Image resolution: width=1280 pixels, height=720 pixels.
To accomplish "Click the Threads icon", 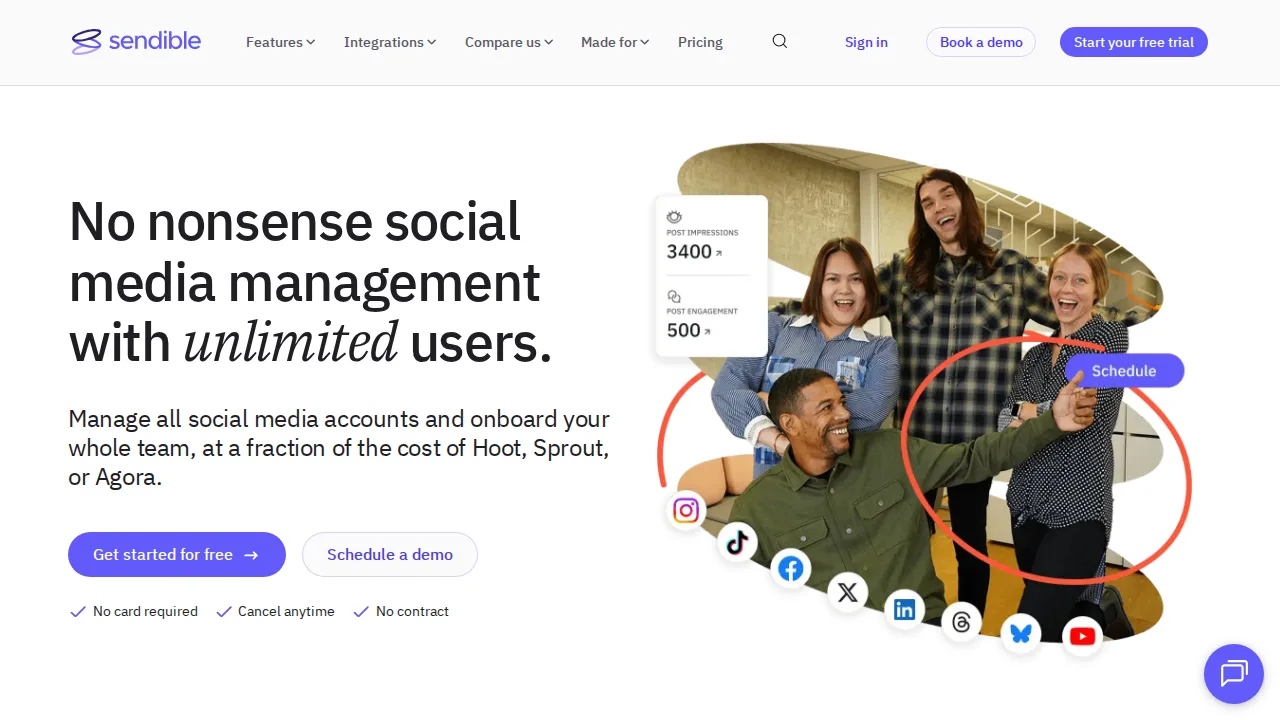I will tap(962, 623).
